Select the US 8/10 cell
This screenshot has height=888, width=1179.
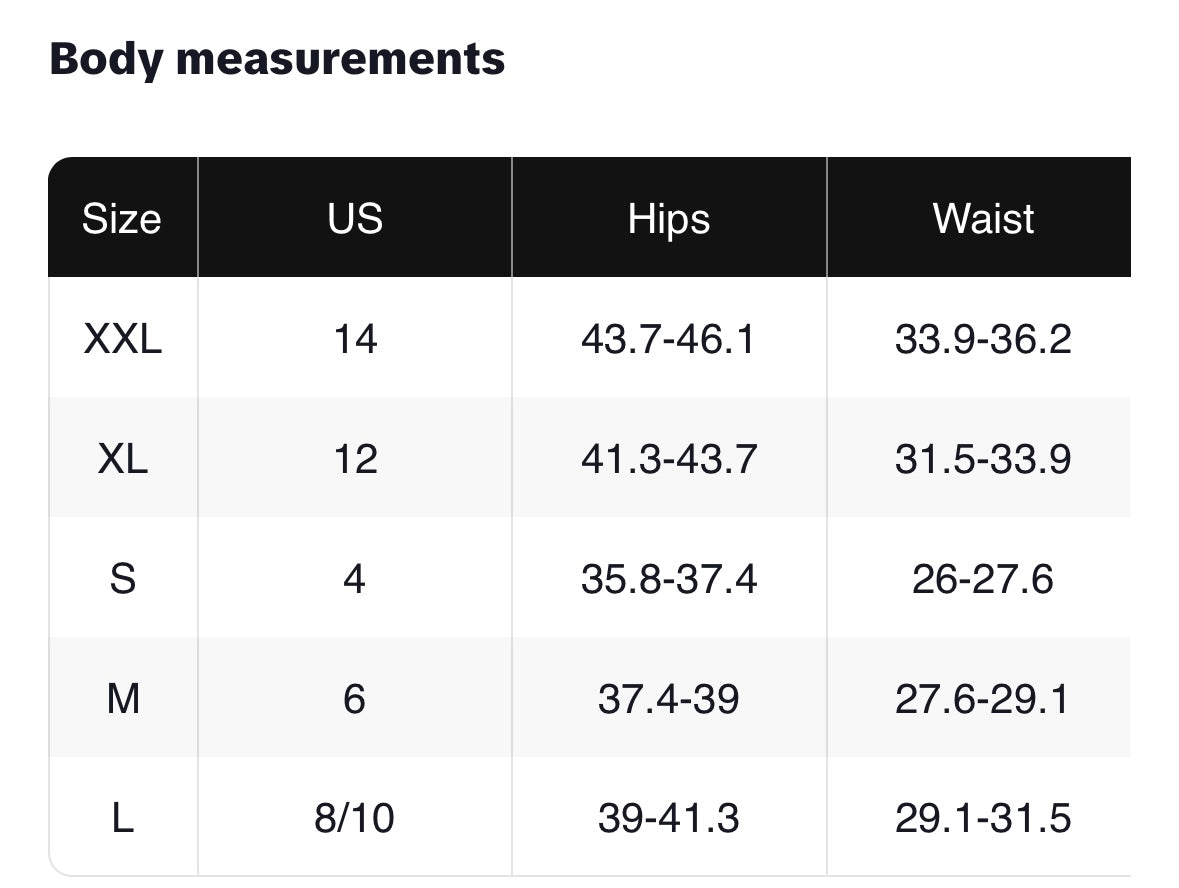click(x=355, y=819)
